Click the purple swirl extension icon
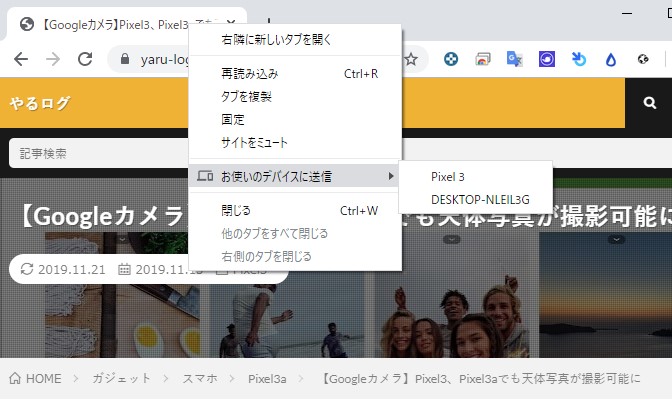 [547, 59]
